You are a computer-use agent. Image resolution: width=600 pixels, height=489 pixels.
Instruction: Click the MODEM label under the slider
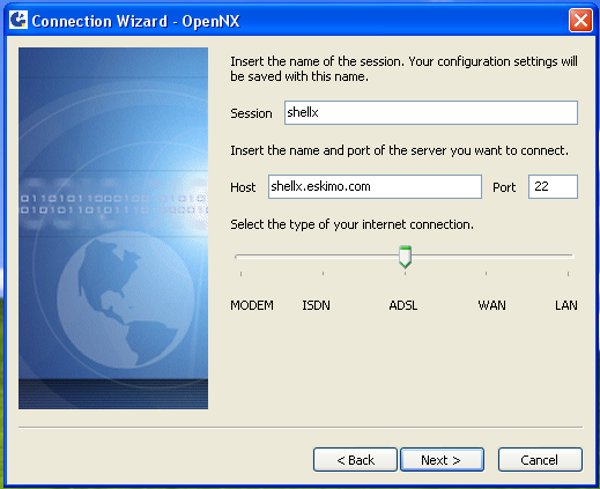click(x=252, y=305)
